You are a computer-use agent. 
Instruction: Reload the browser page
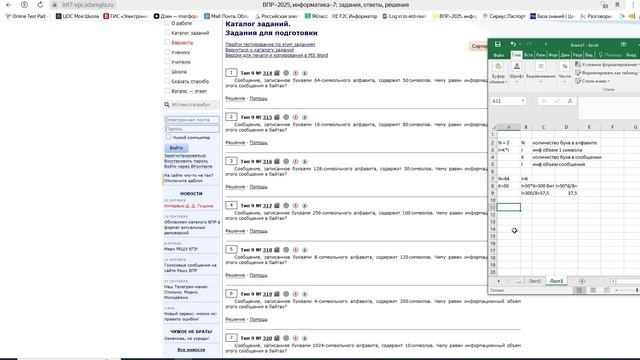pyautogui.click(x=40, y=5)
